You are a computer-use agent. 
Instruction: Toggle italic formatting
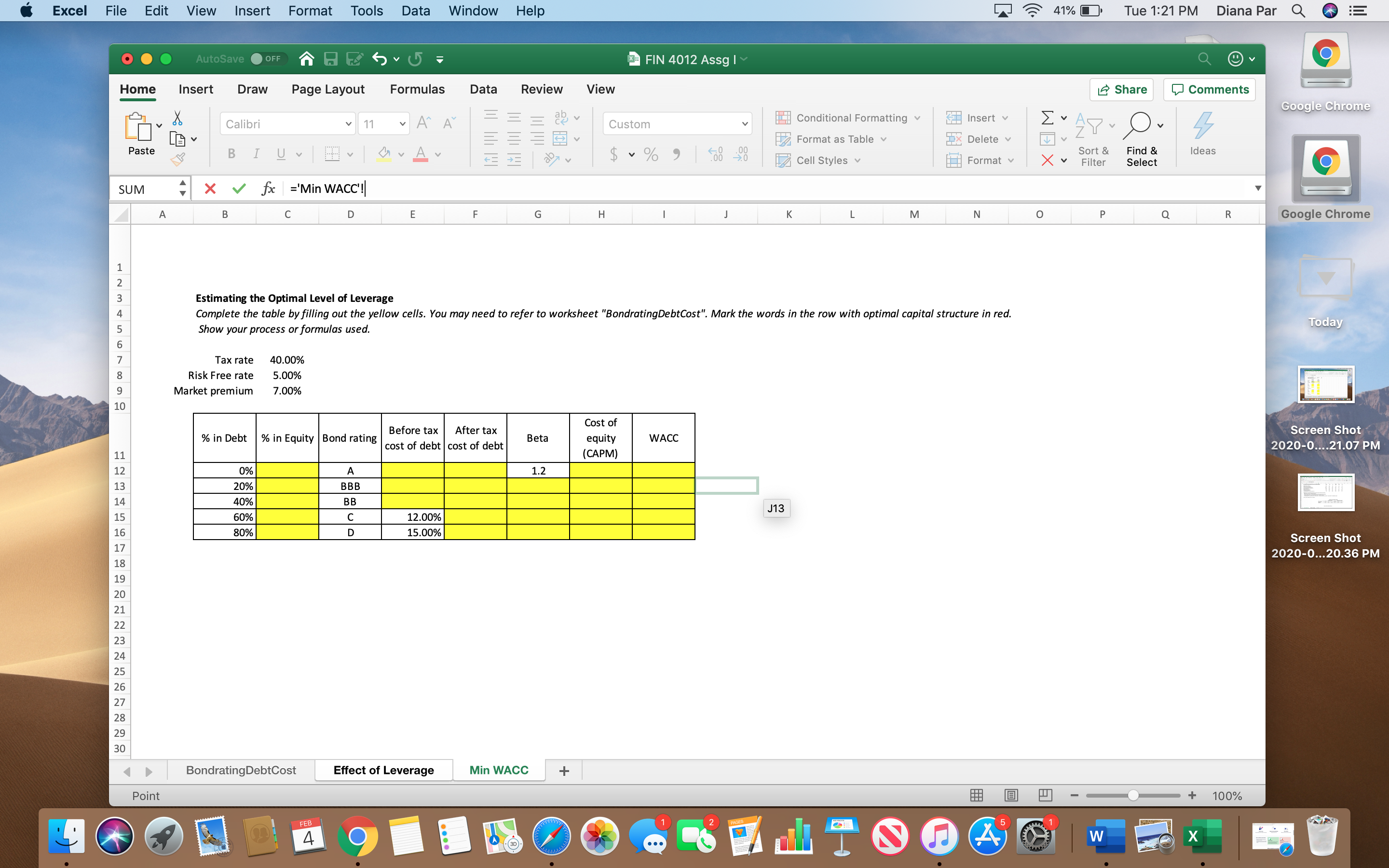tap(256, 153)
